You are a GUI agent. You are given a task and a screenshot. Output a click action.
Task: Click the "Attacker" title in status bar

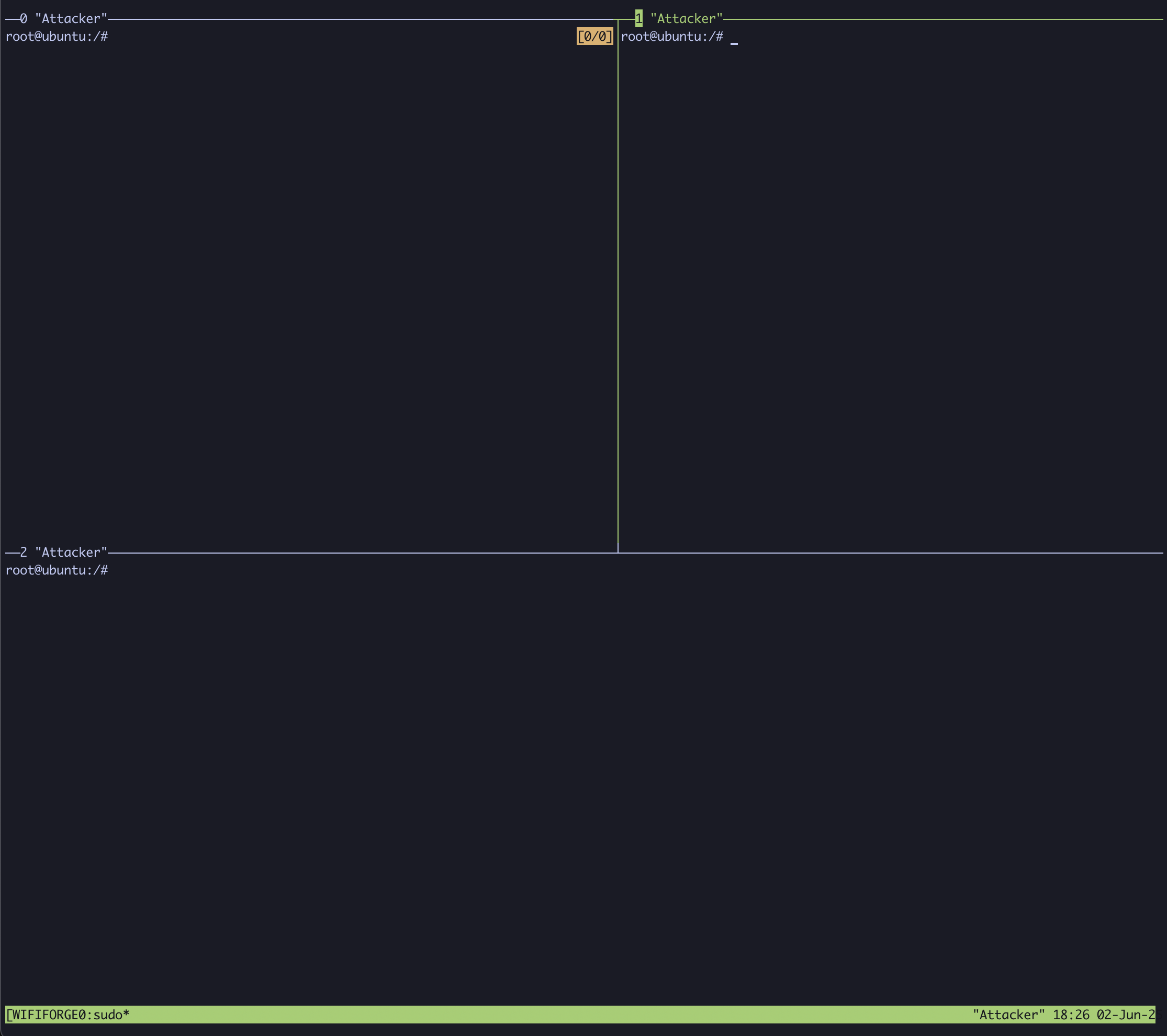pos(1008,1015)
